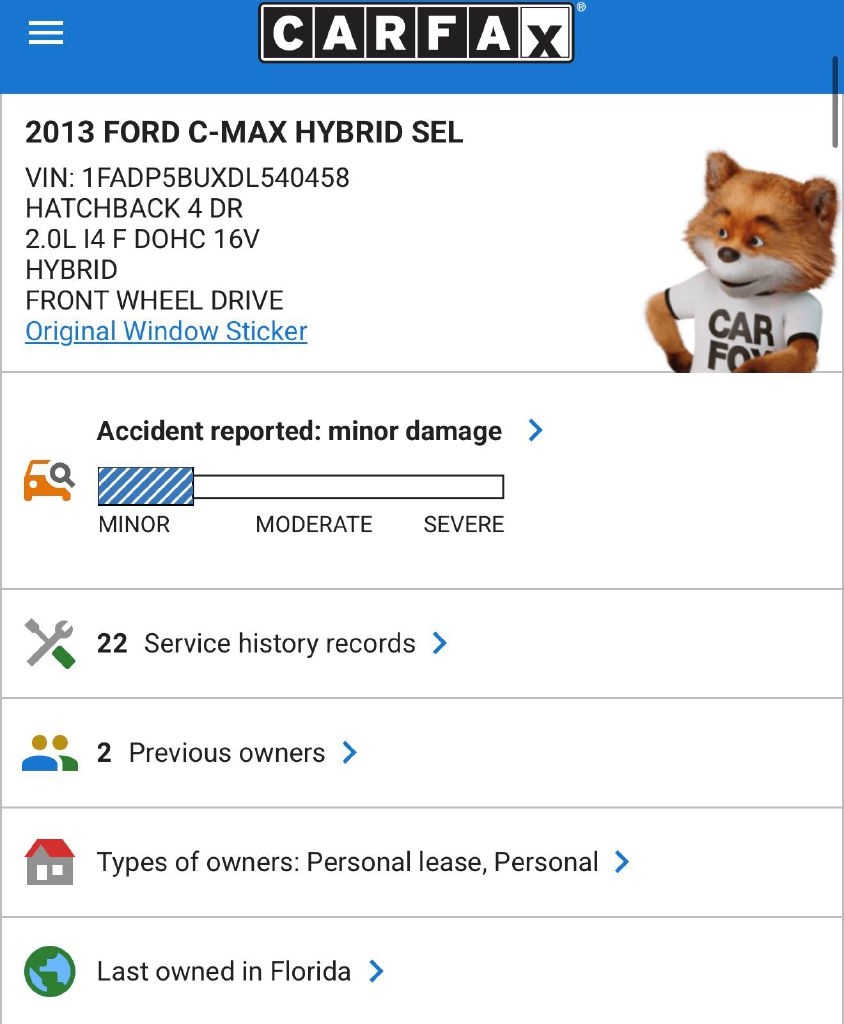Open the Original Window Sticker link
The height and width of the screenshot is (1024, 844).
tap(166, 332)
